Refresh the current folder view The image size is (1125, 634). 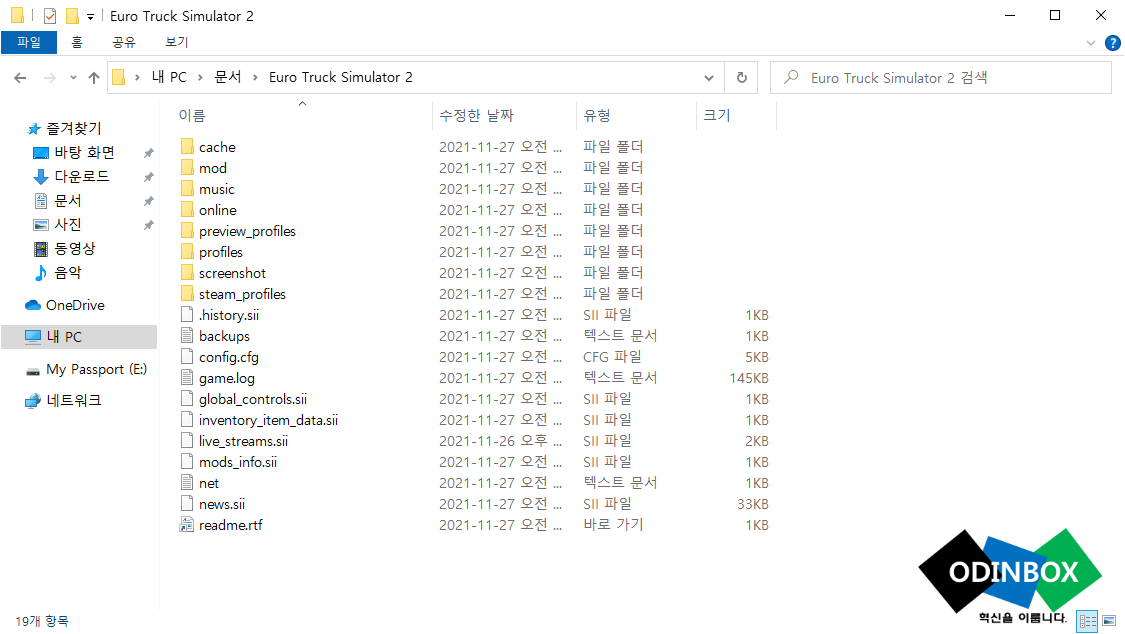pos(742,77)
